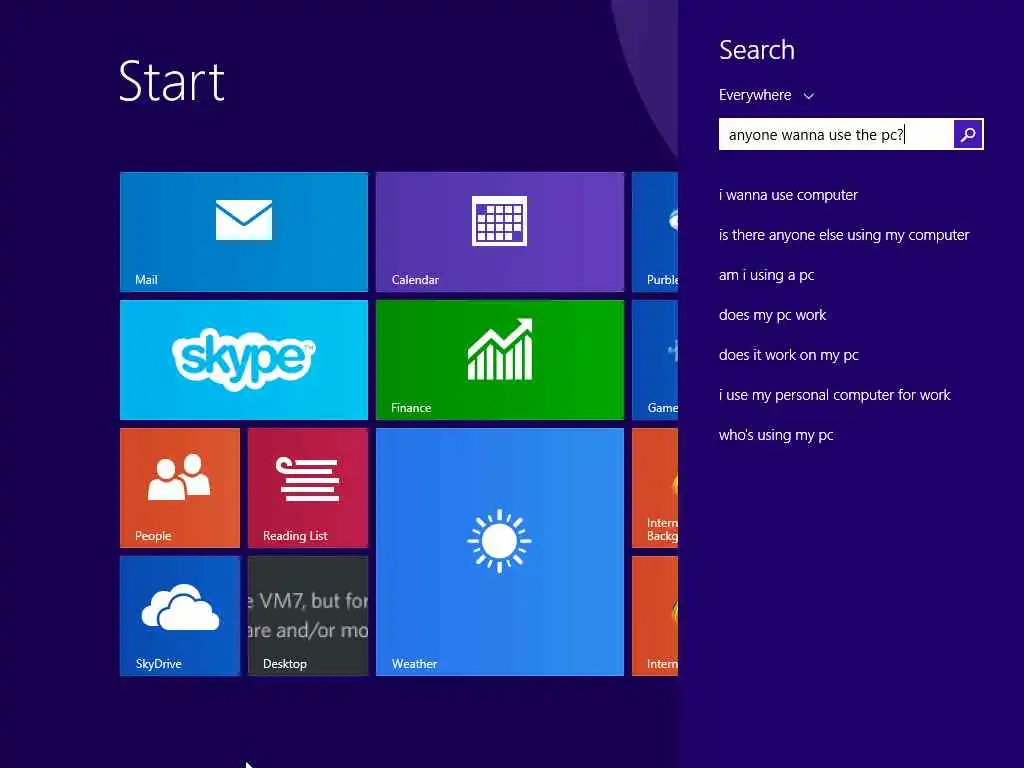Open the People tile

[180, 488]
